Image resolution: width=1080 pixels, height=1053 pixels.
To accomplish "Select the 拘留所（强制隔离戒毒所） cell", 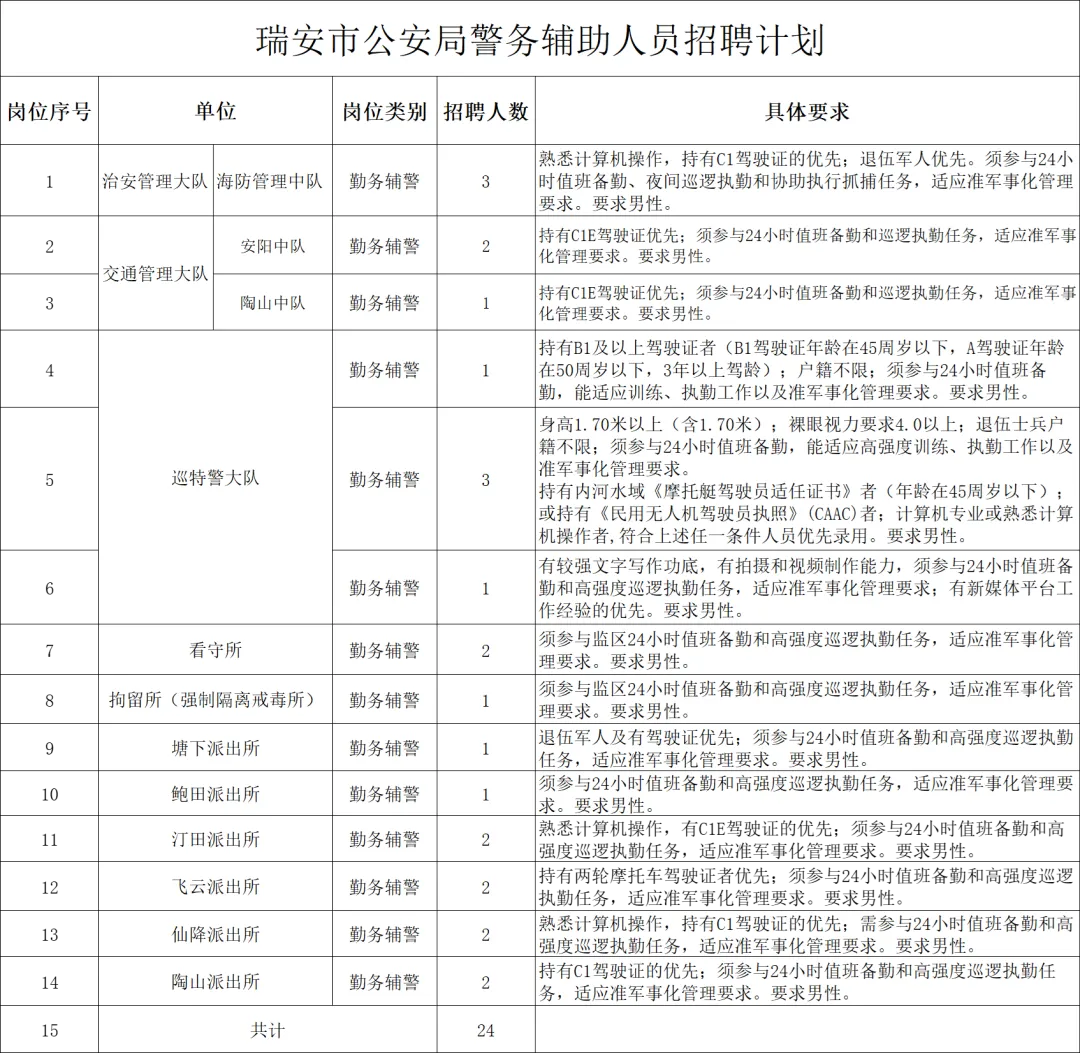I will coord(215,700).
